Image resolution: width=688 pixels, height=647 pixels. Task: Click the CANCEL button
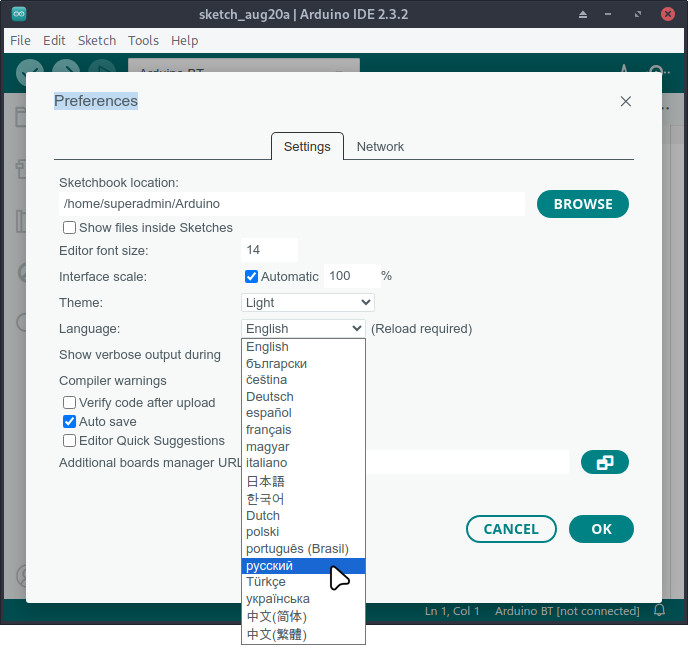click(511, 529)
